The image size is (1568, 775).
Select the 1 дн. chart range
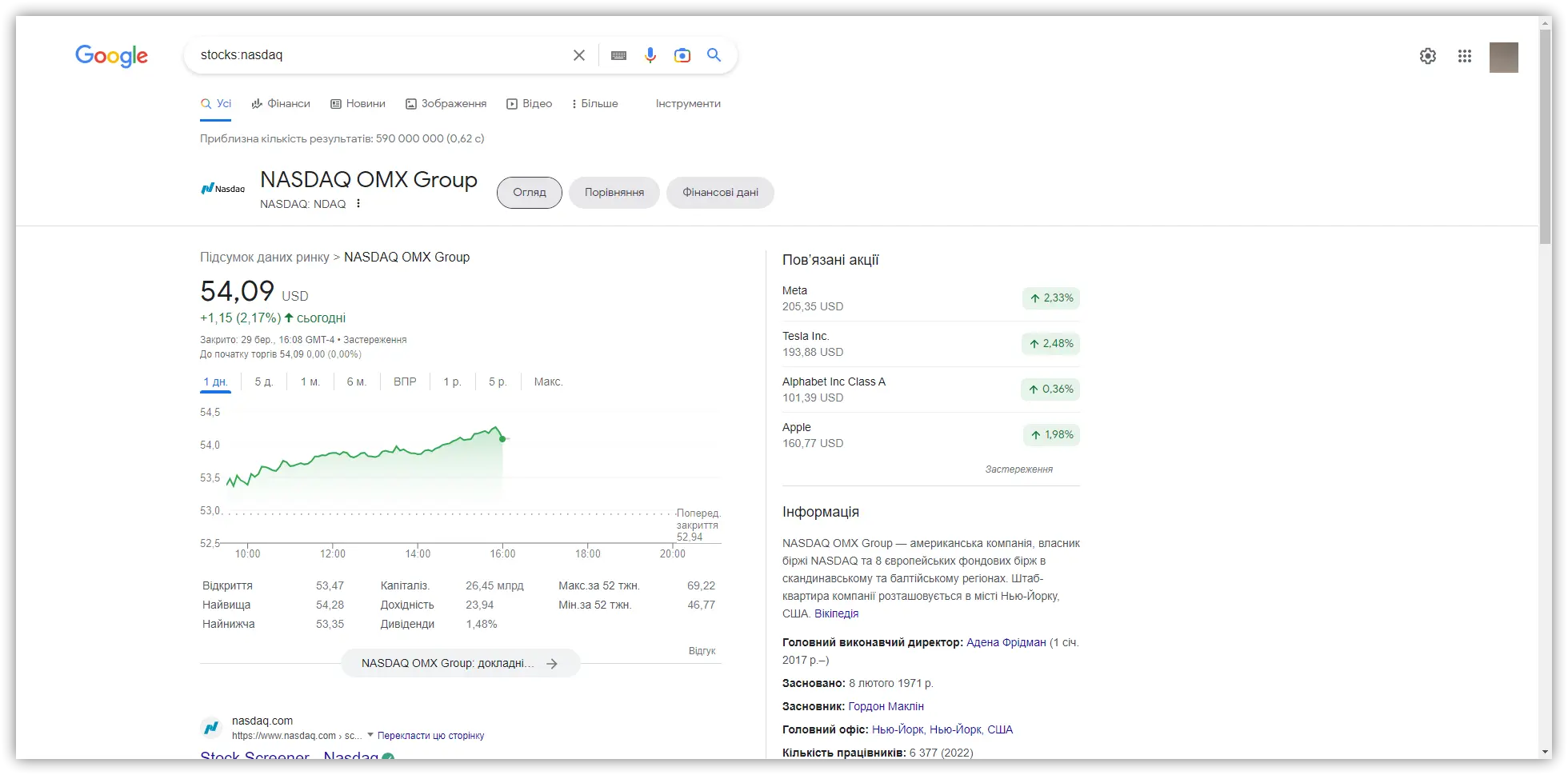click(216, 382)
